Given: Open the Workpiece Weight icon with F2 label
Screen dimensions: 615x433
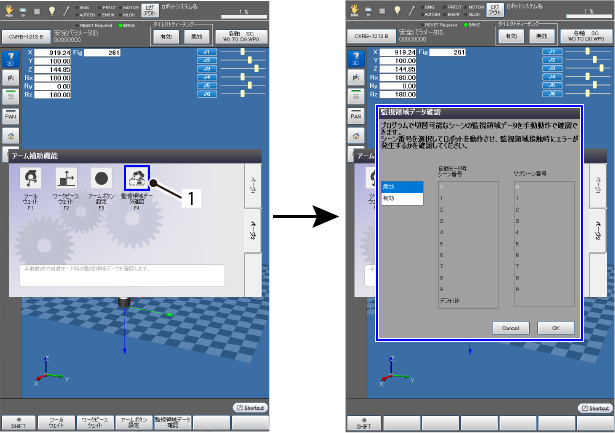Looking at the screenshot, I should 66,178.
